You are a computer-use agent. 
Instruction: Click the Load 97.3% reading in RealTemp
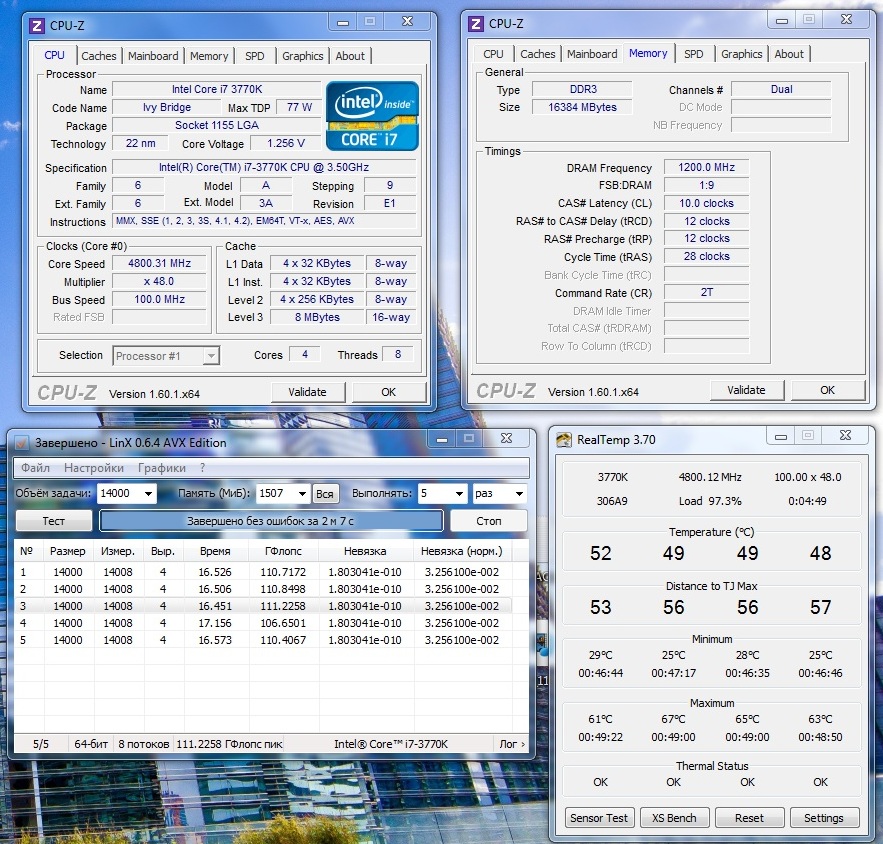pos(710,501)
